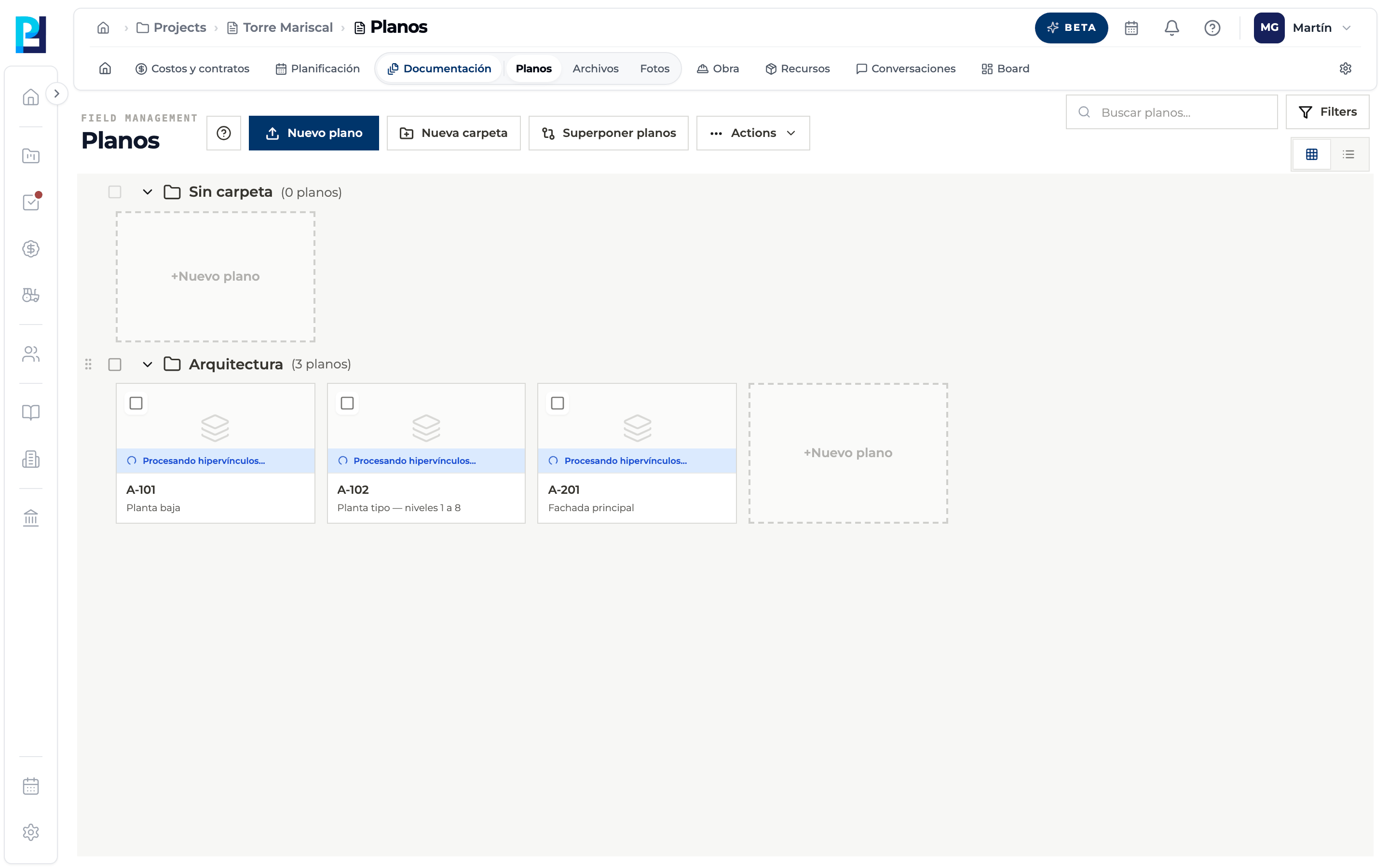Collapse the Sin carpeta folder
The height and width of the screenshot is (868, 1389).
pyautogui.click(x=148, y=192)
